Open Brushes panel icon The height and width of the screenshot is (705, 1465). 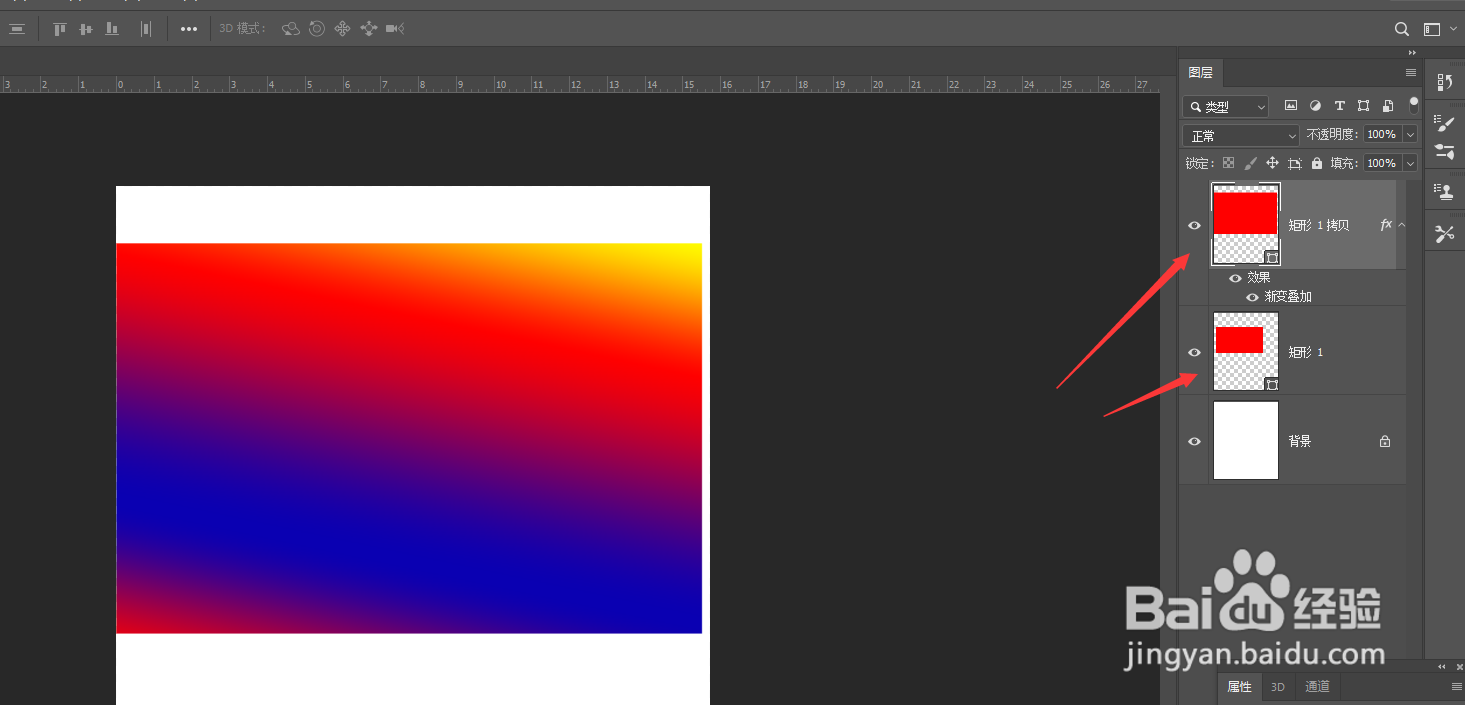(x=1444, y=152)
